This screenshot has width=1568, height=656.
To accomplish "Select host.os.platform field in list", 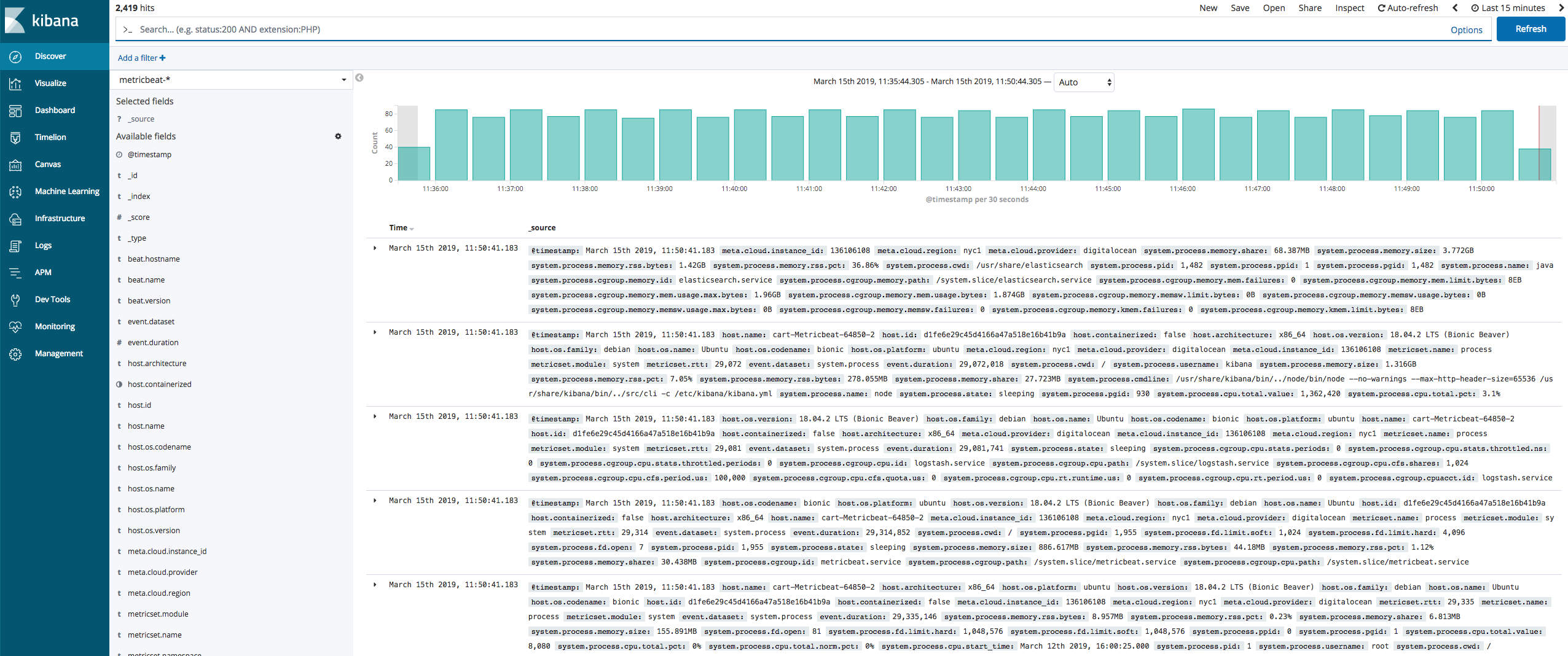I will 156,510.
